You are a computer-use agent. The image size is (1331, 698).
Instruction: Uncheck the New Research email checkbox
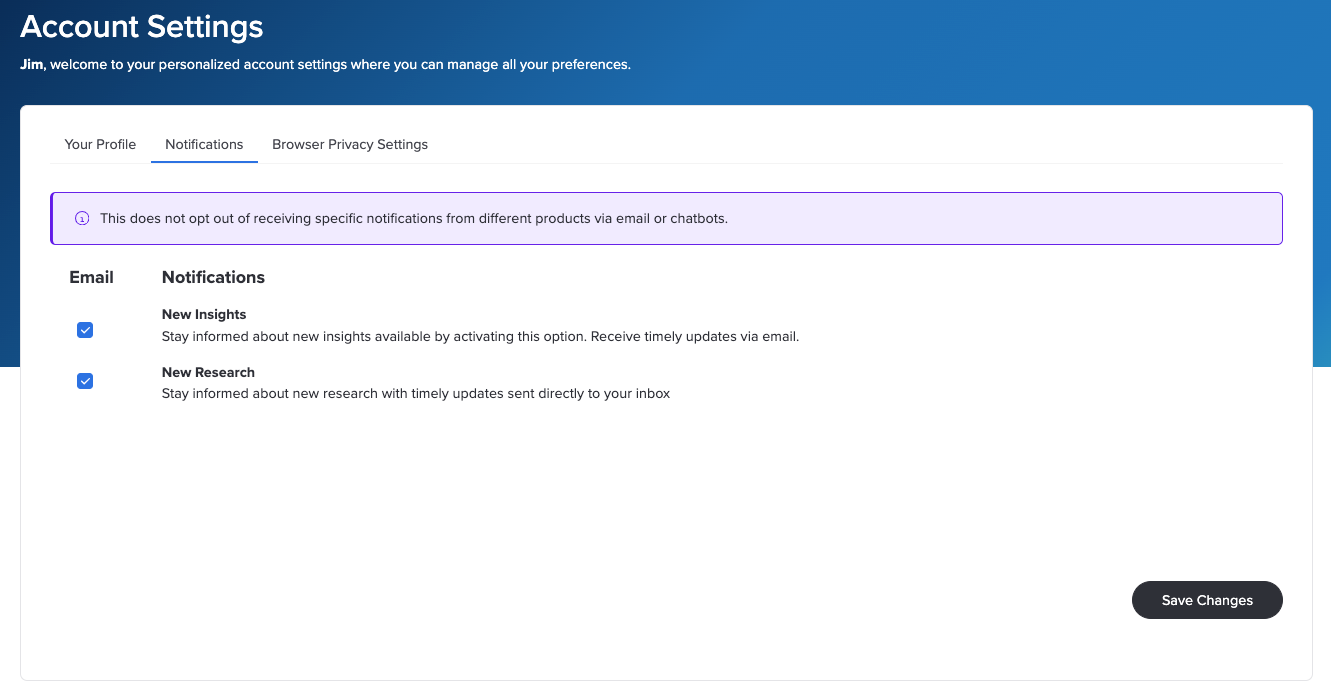click(85, 381)
